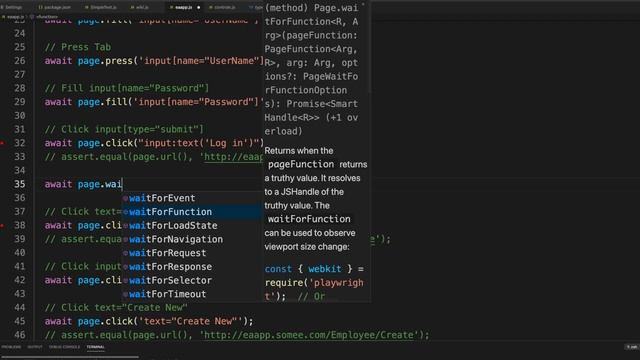Open the OUTPUT panel tab
This screenshot has width=640, height=360.
pos(35,347)
